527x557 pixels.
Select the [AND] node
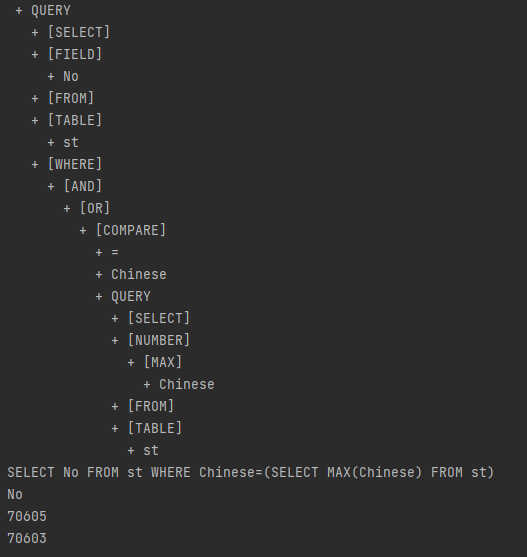[x=83, y=186]
